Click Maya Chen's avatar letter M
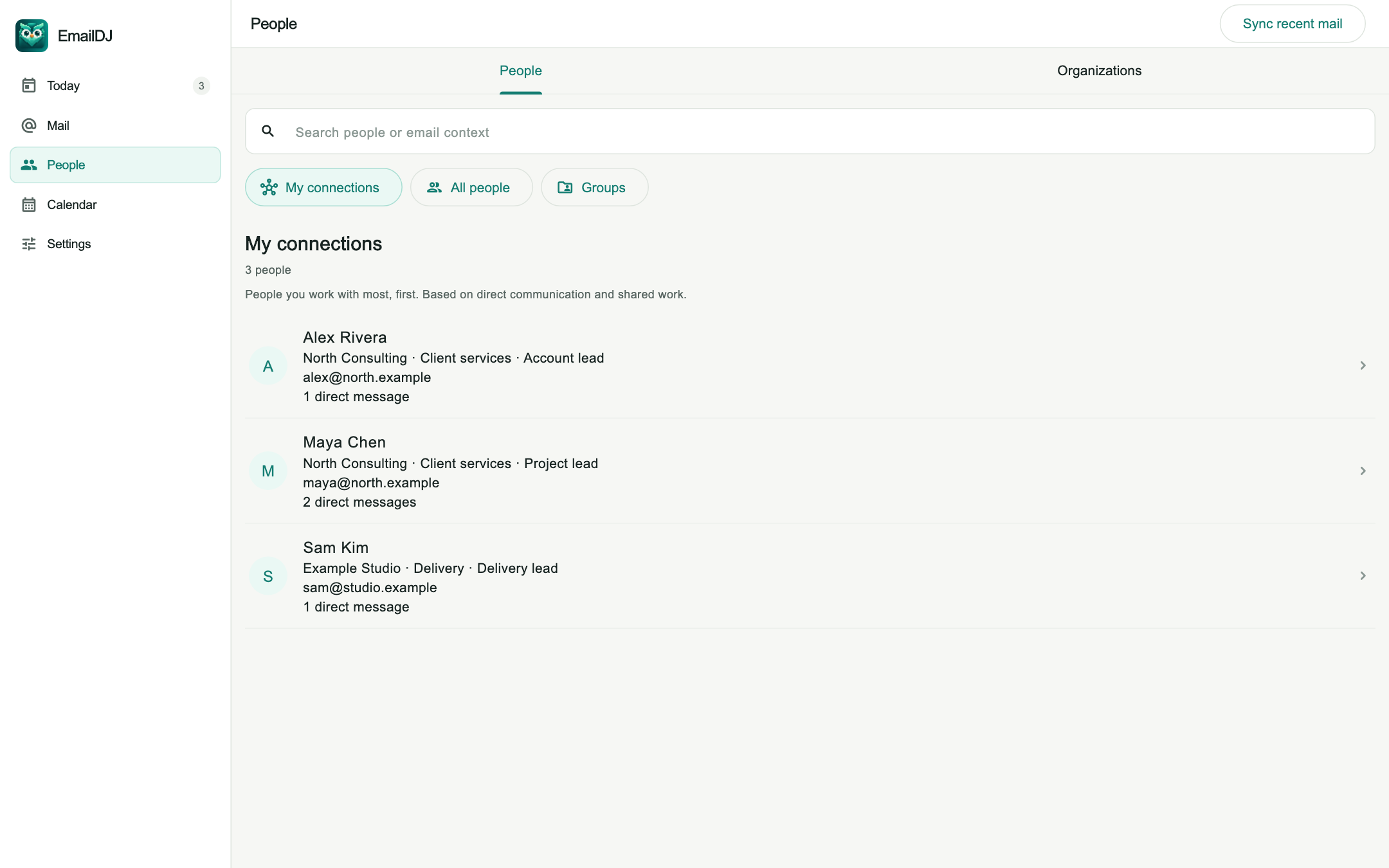Image resolution: width=1389 pixels, height=868 pixels. click(268, 471)
